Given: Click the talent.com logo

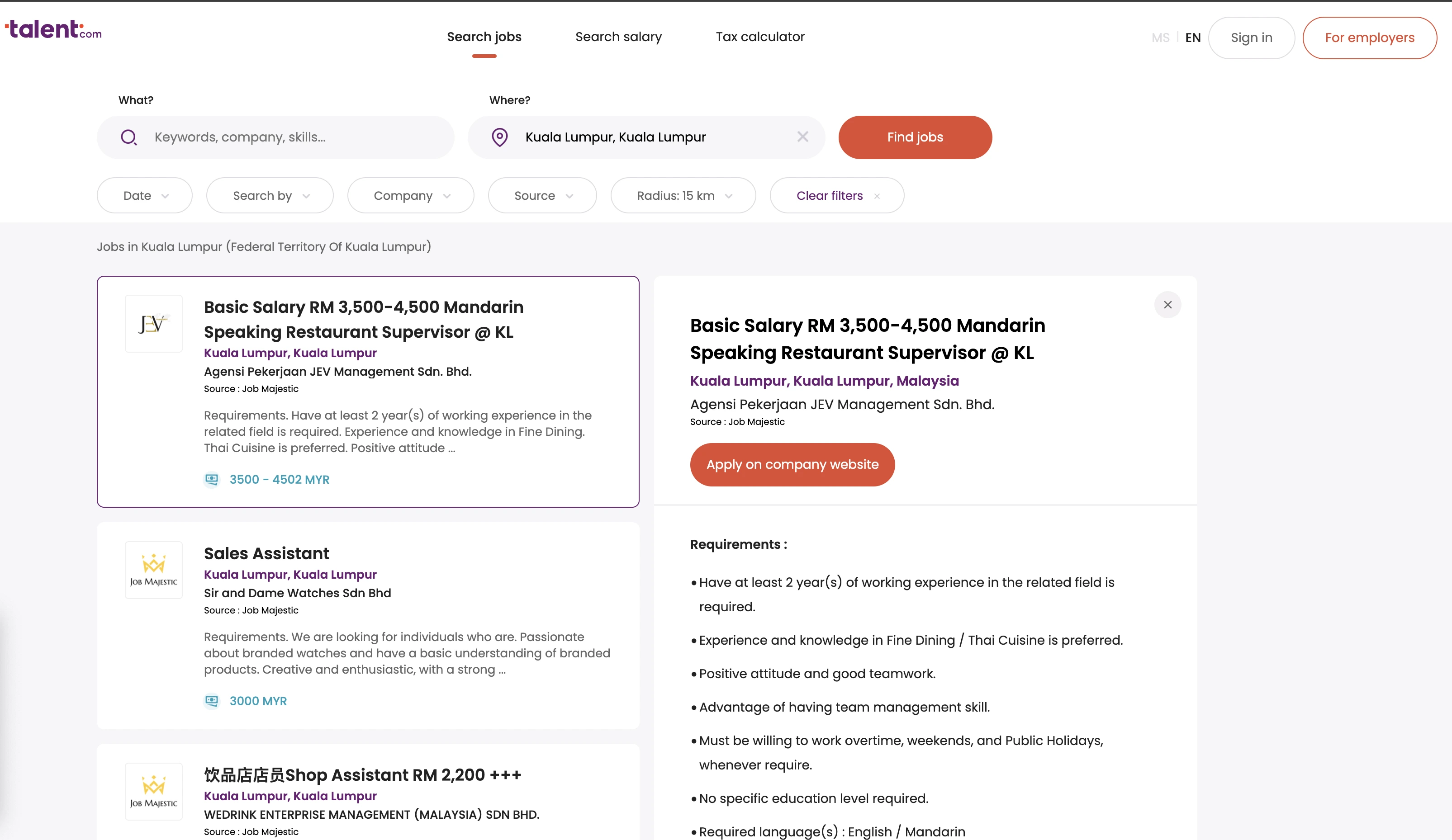Looking at the screenshot, I should point(53,29).
